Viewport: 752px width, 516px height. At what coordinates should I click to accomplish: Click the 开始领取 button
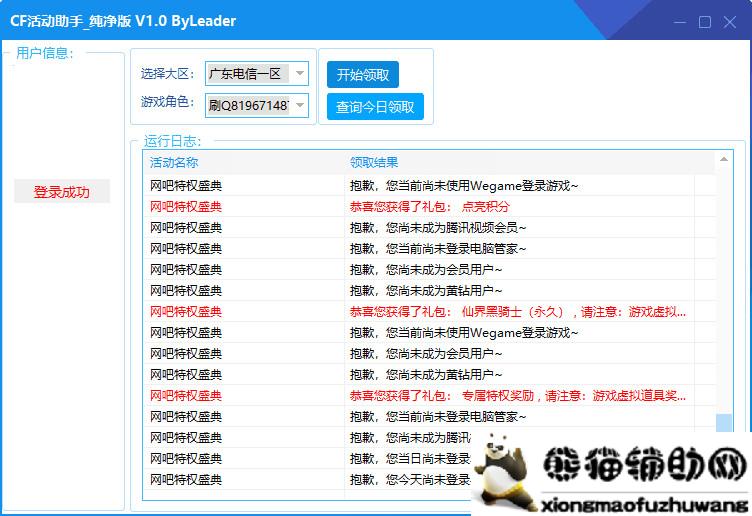[362, 75]
